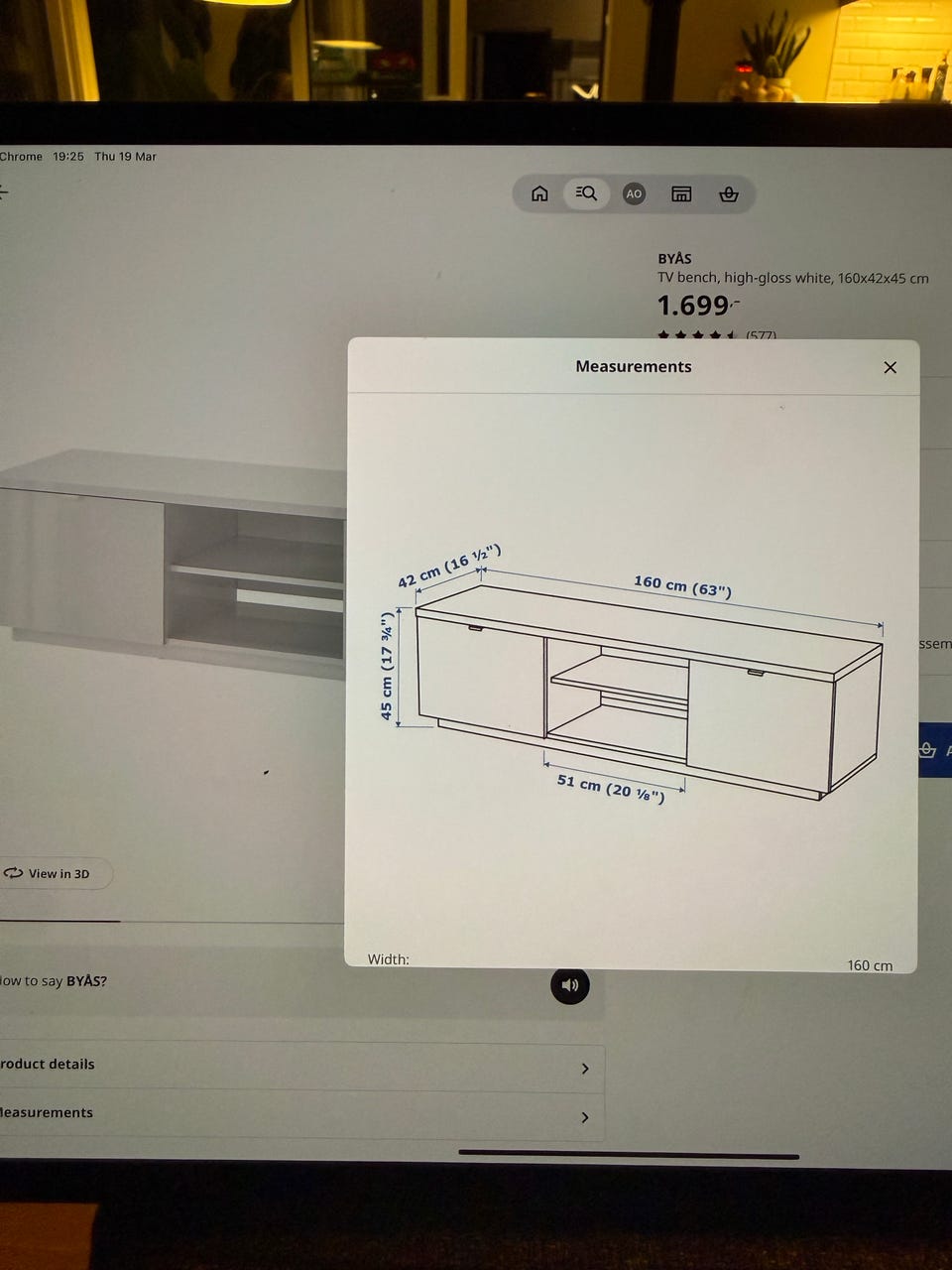
Task: Click the 1.699 price text
Action: coord(698,306)
